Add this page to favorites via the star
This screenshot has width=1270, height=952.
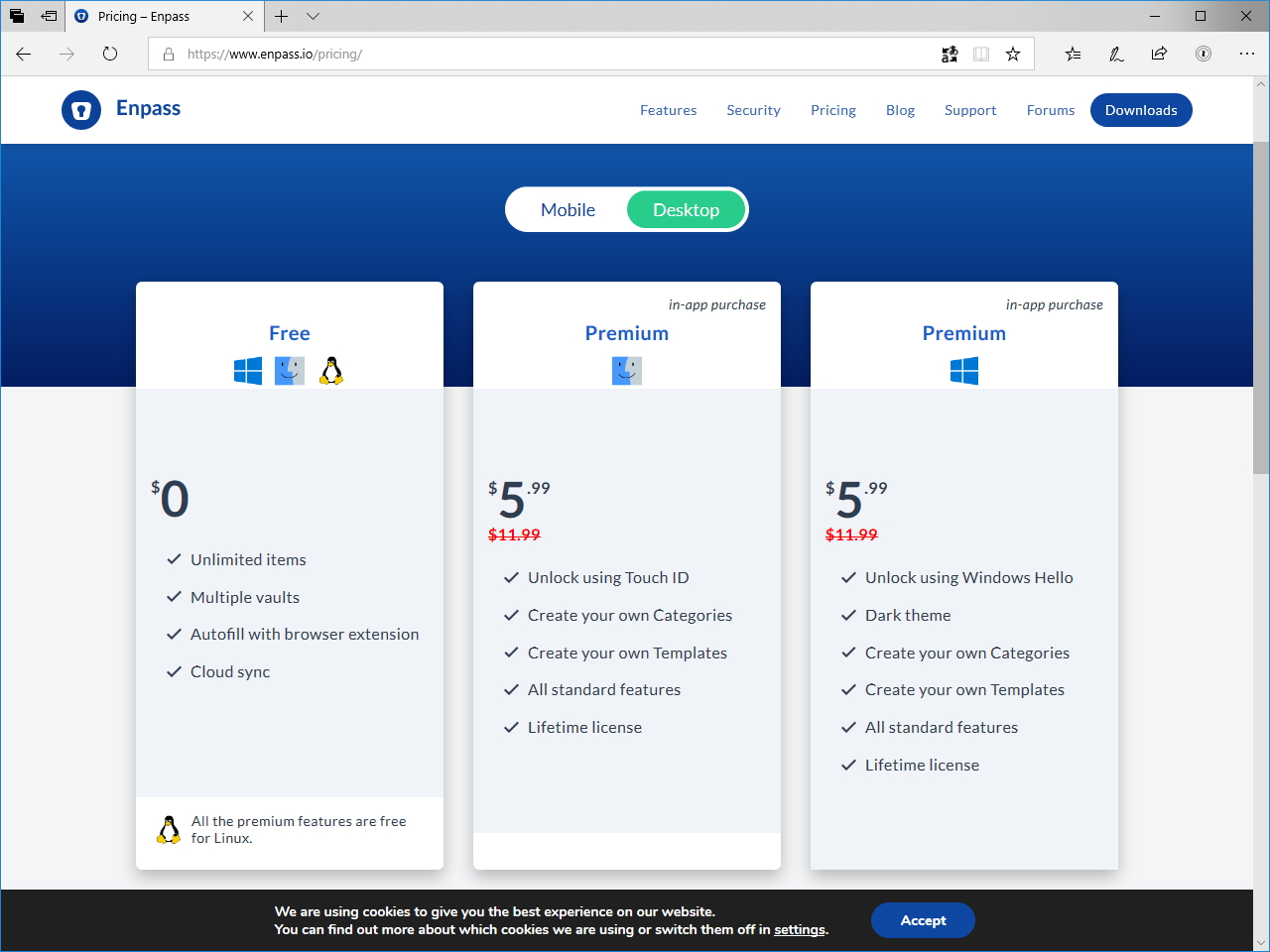[x=1013, y=54]
